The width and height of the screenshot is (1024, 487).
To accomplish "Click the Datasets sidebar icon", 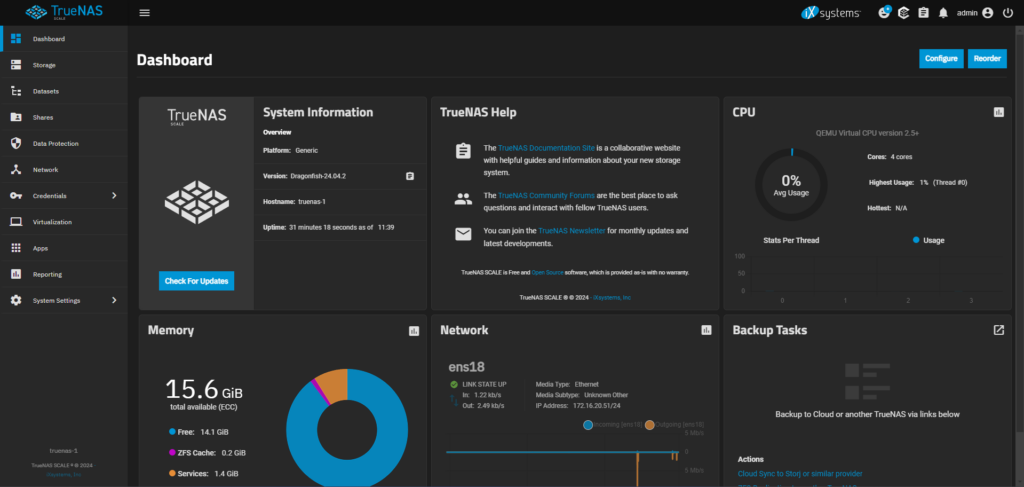I will (x=16, y=91).
